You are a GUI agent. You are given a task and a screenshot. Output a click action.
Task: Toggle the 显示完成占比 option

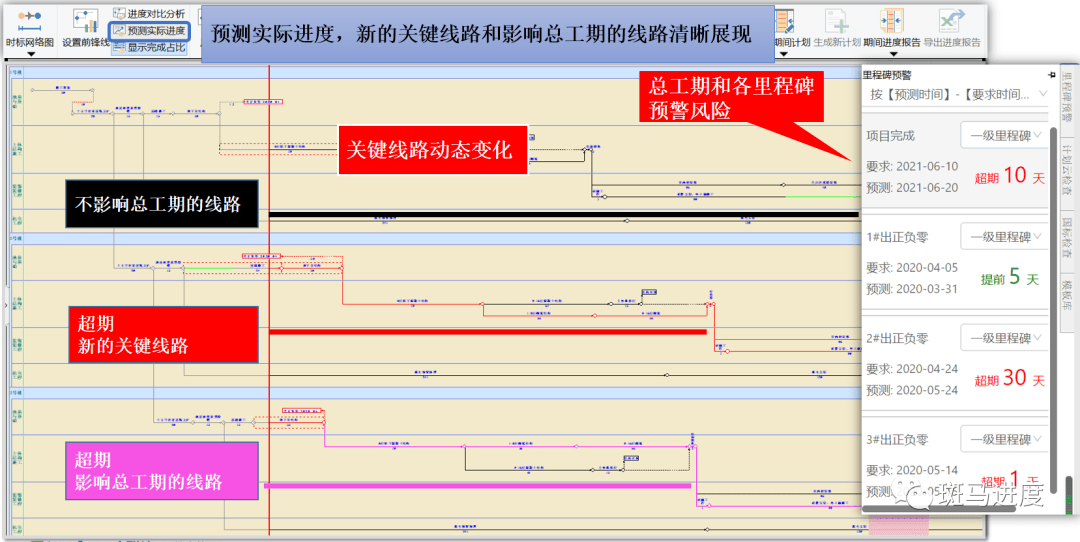148,48
